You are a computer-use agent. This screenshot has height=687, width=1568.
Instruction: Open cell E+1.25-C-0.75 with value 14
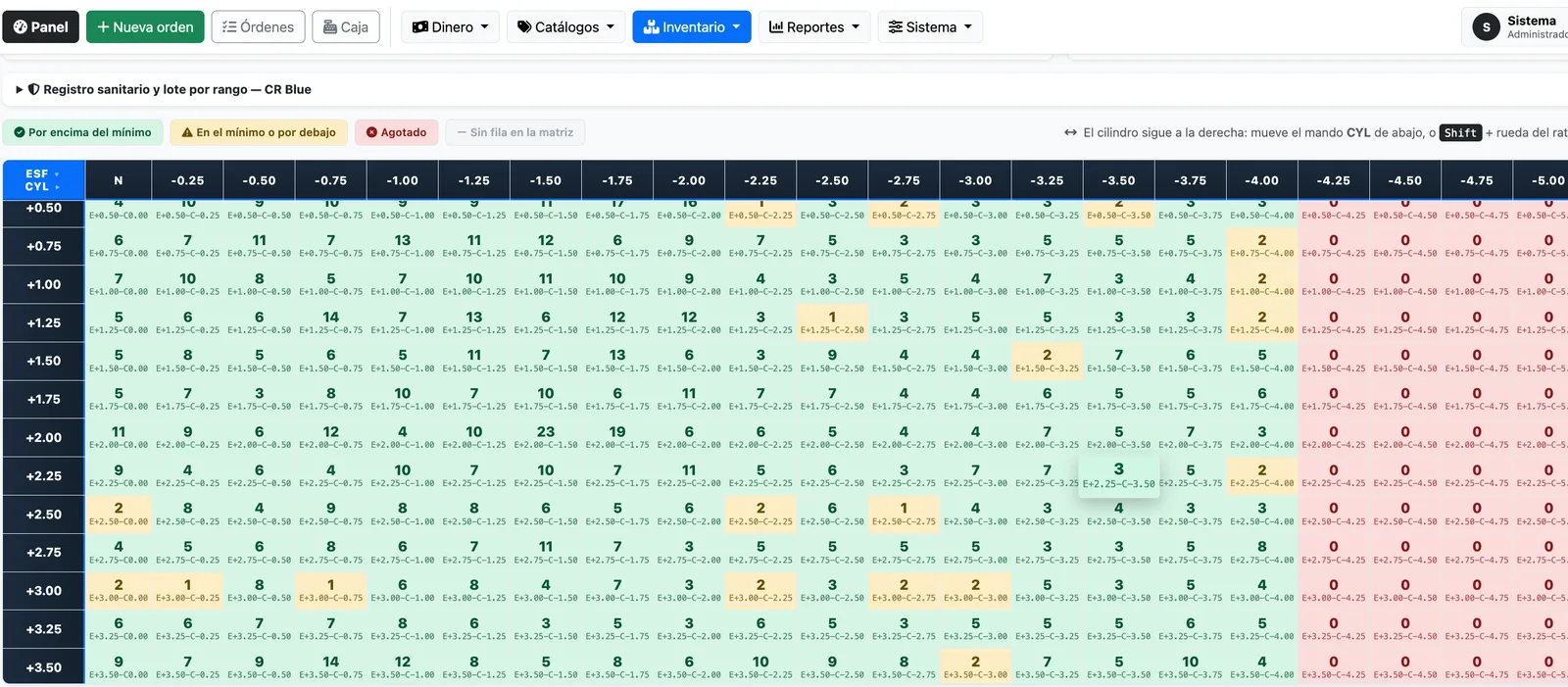tap(330, 322)
